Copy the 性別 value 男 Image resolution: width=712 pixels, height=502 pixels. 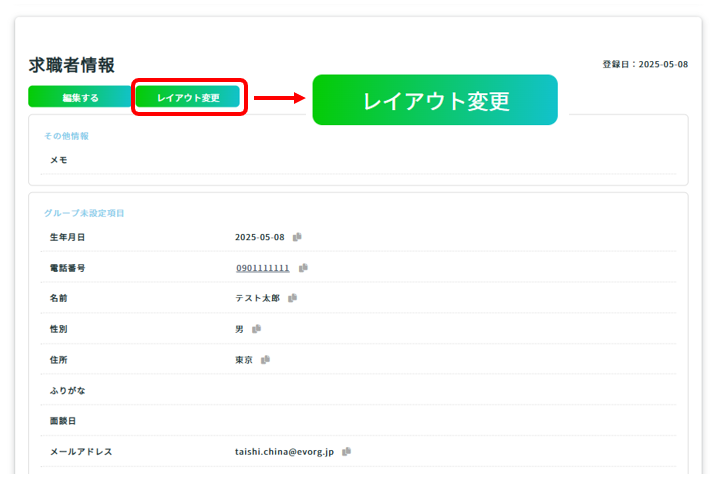(x=257, y=329)
